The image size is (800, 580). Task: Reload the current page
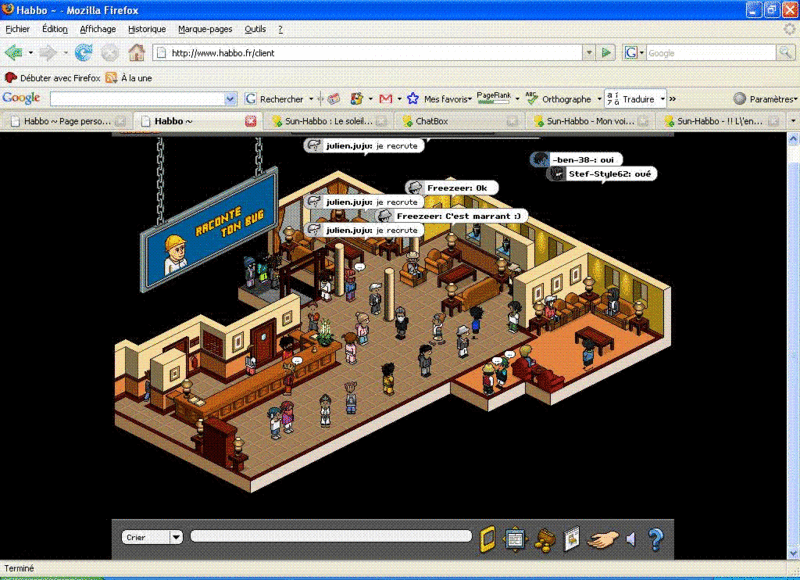coord(84,53)
